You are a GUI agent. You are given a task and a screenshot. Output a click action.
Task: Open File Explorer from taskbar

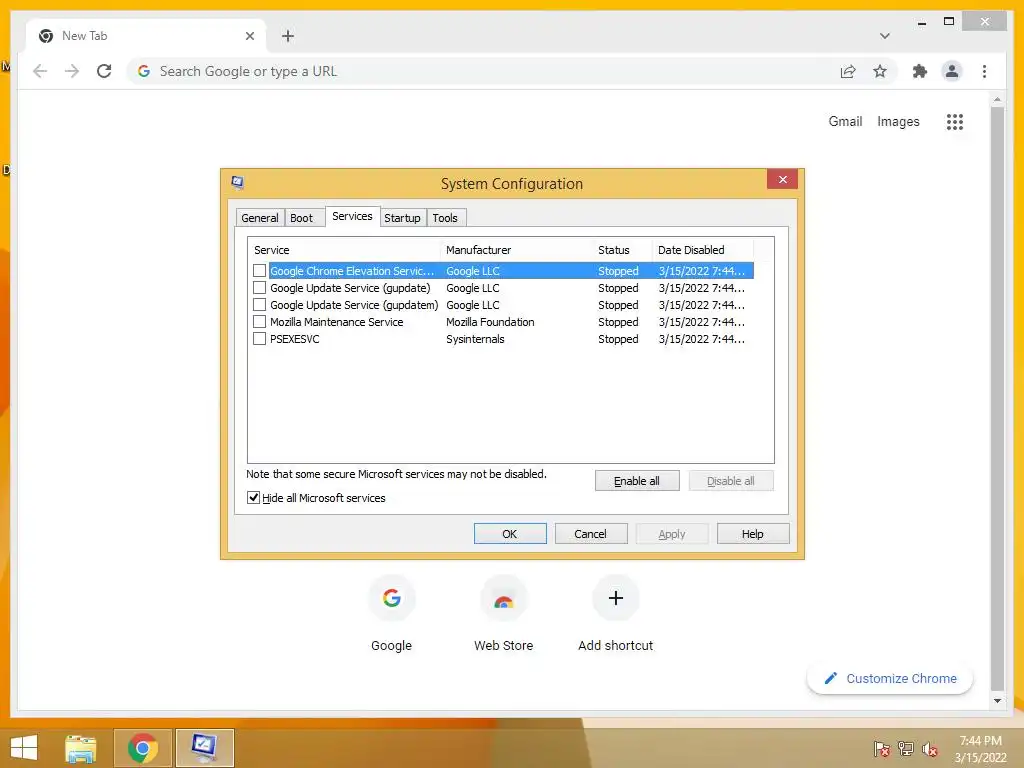click(81, 748)
